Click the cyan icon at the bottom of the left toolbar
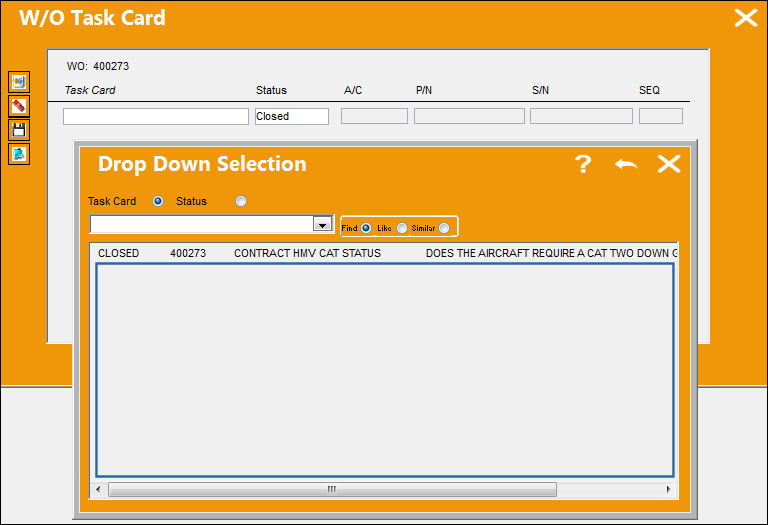This screenshot has height=525, width=768. [x=19, y=154]
